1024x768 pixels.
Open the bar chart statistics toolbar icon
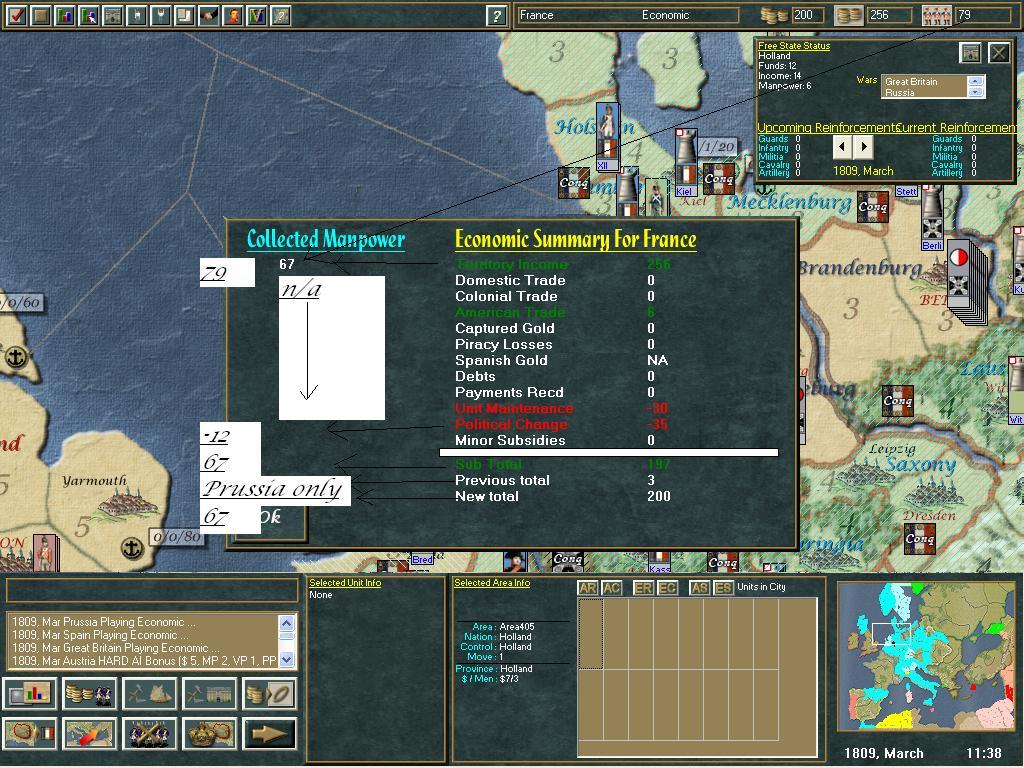tap(65, 15)
